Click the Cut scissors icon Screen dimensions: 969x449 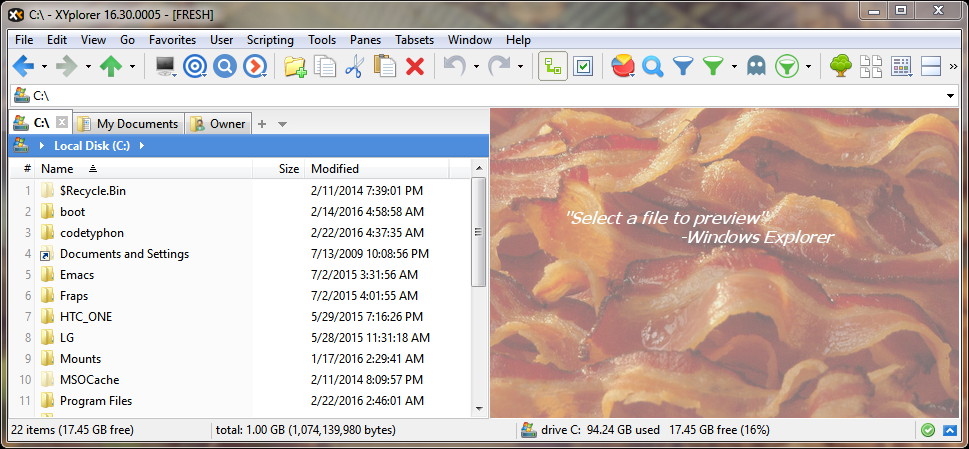[x=354, y=66]
